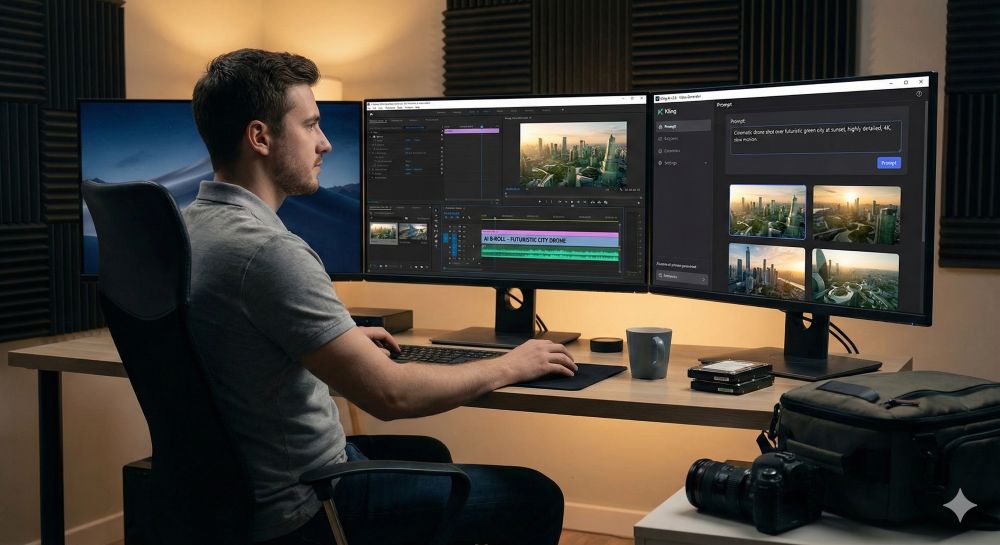Click the blue Prompt generate button
Viewport: 1000px width, 545px height.
(888, 162)
